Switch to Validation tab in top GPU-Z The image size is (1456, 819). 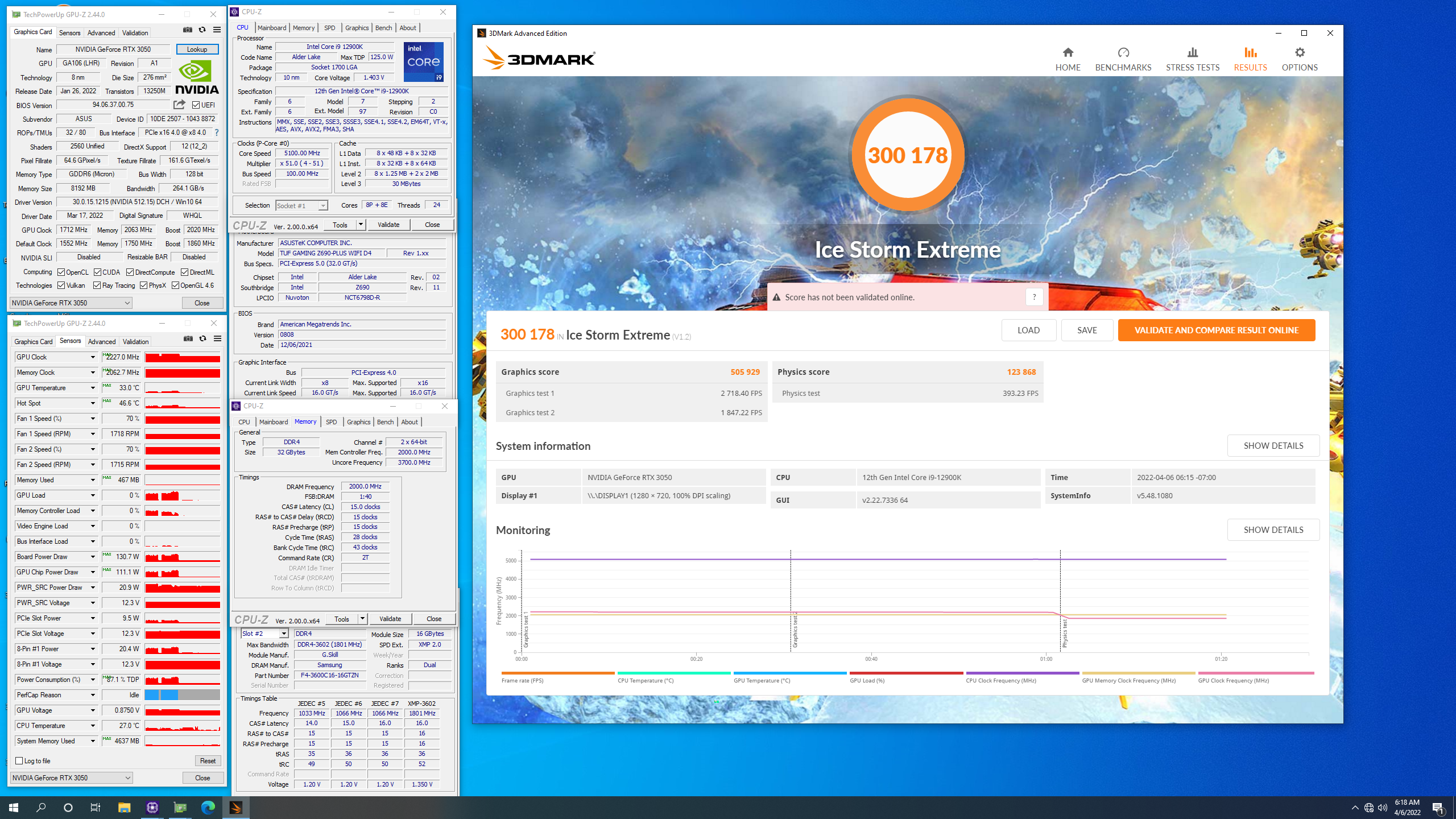[x=135, y=33]
